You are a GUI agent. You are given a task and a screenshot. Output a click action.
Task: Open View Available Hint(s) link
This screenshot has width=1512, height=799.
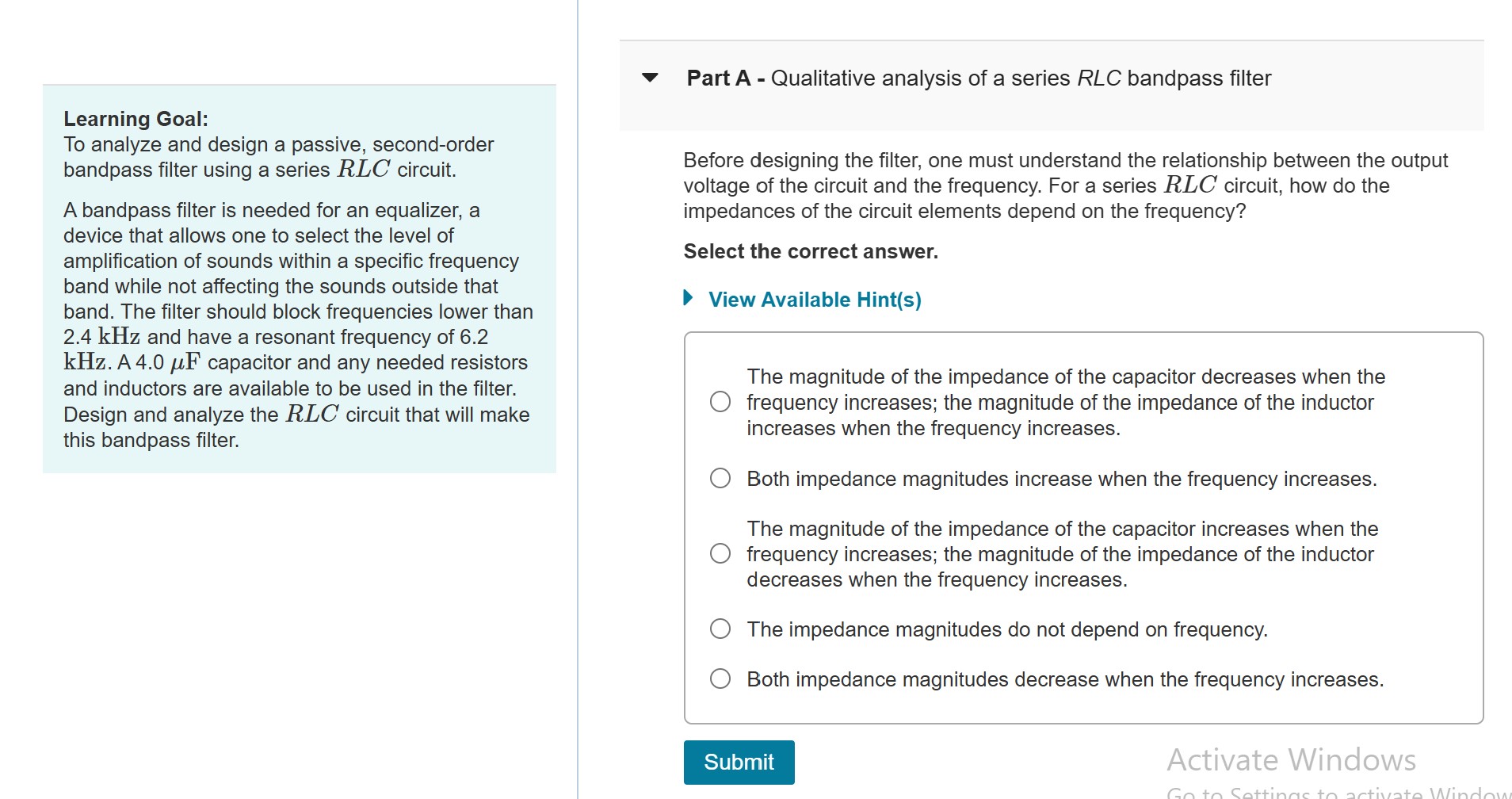coord(813,300)
